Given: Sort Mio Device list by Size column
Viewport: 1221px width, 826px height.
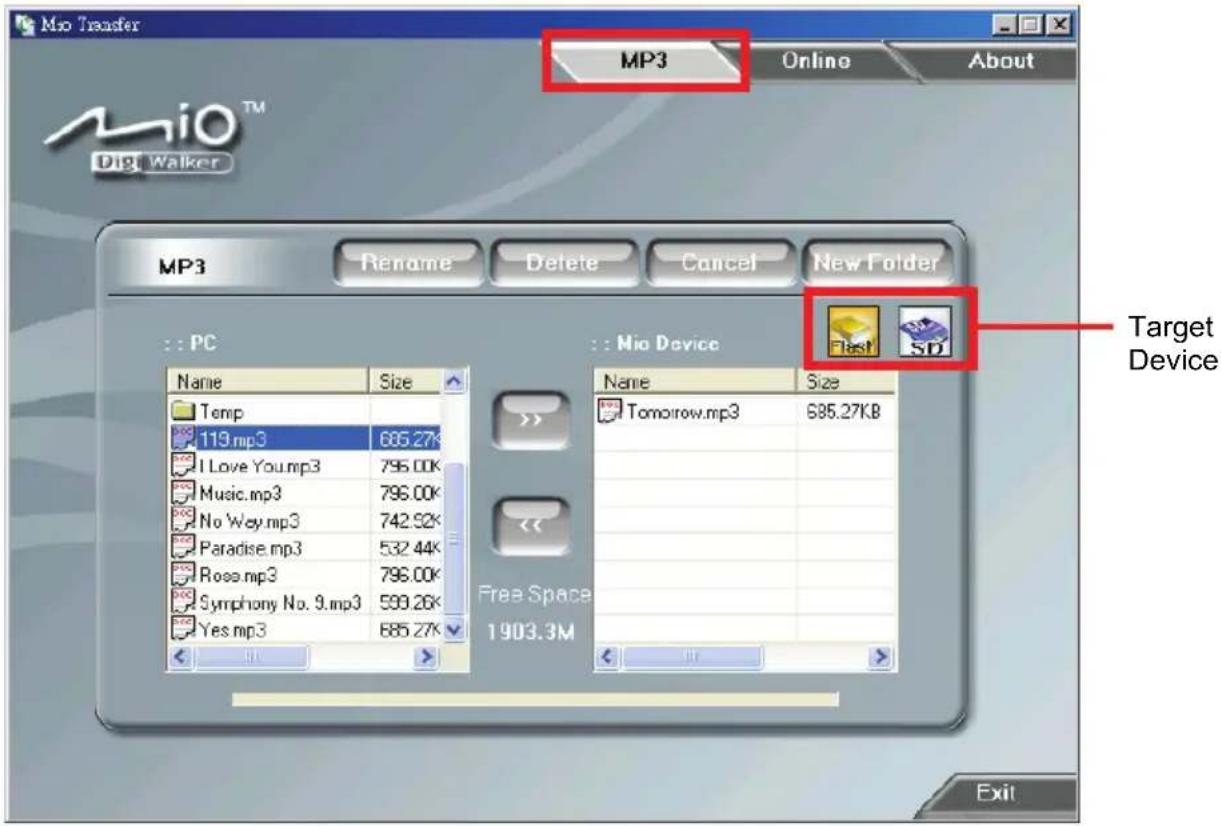Looking at the screenshot, I should click(x=846, y=382).
